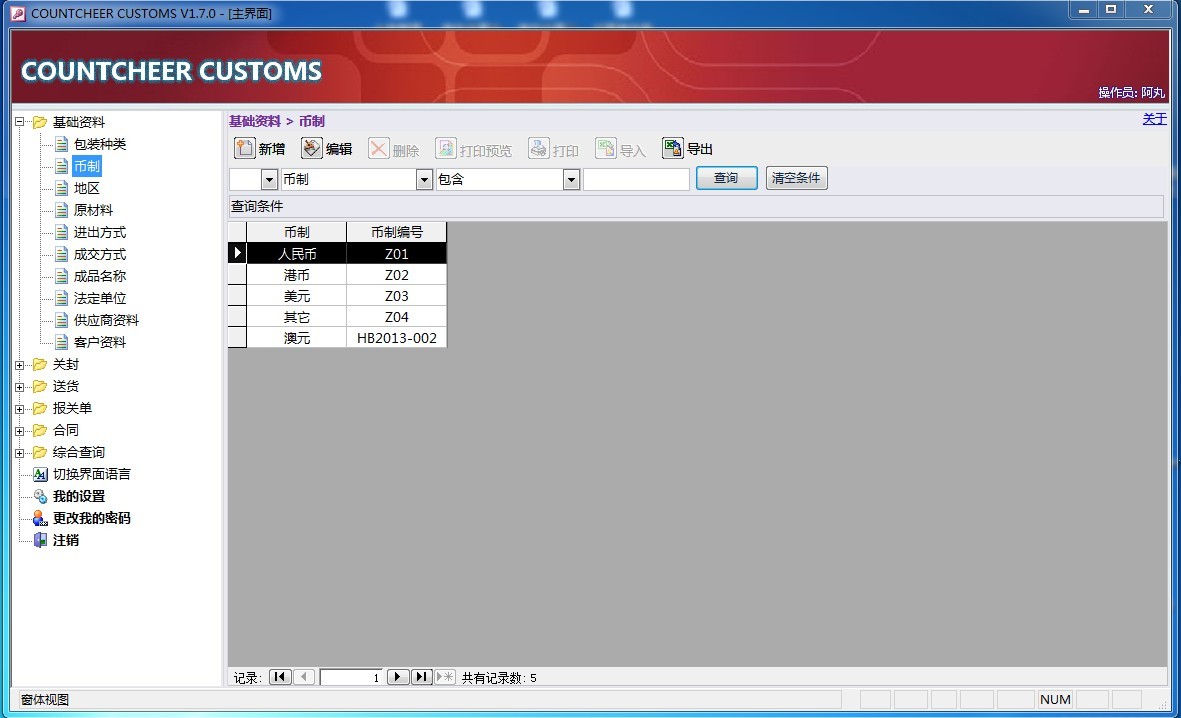Click the 综合查询 tree label
Image resolution: width=1181 pixels, height=718 pixels.
point(78,452)
